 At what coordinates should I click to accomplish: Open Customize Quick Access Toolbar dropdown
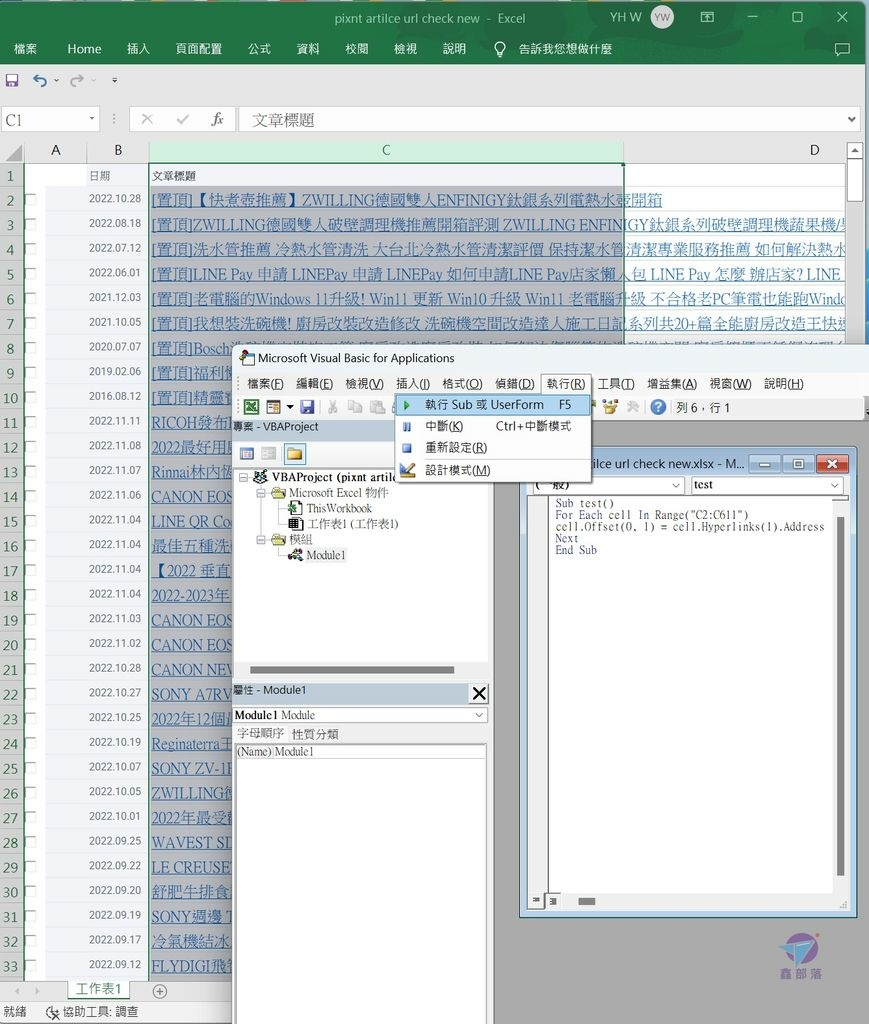(x=114, y=80)
